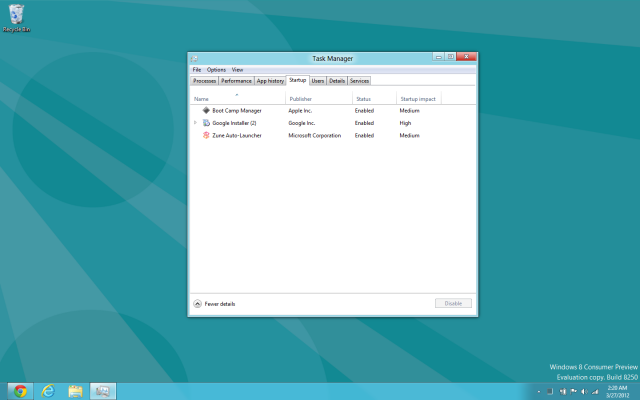This screenshot has height=400, width=640.
Task: Go to the Services tab
Action: pyautogui.click(x=359, y=80)
